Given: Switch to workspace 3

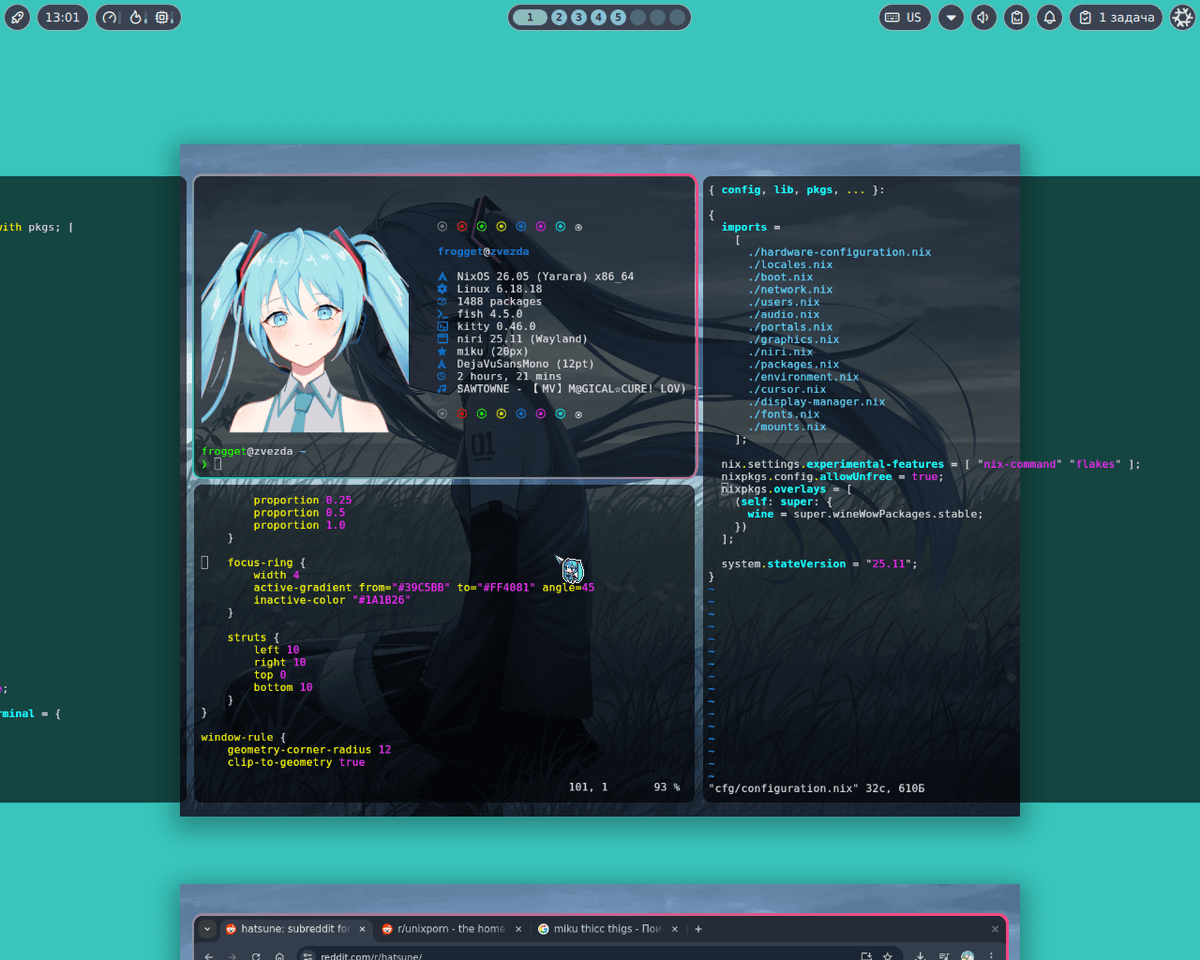Looking at the screenshot, I should coord(579,17).
